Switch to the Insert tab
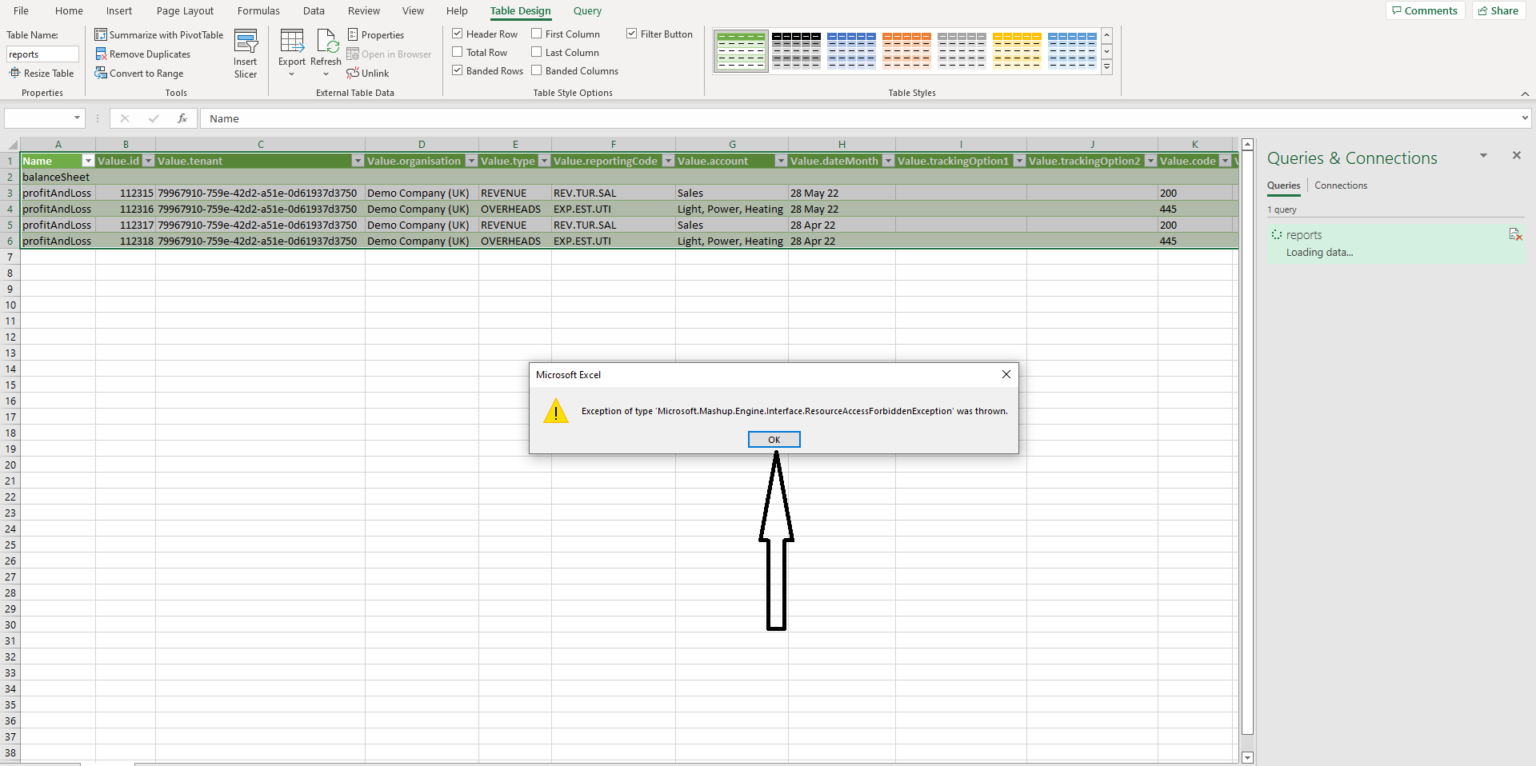This screenshot has width=1536, height=766. pyautogui.click(x=119, y=11)
